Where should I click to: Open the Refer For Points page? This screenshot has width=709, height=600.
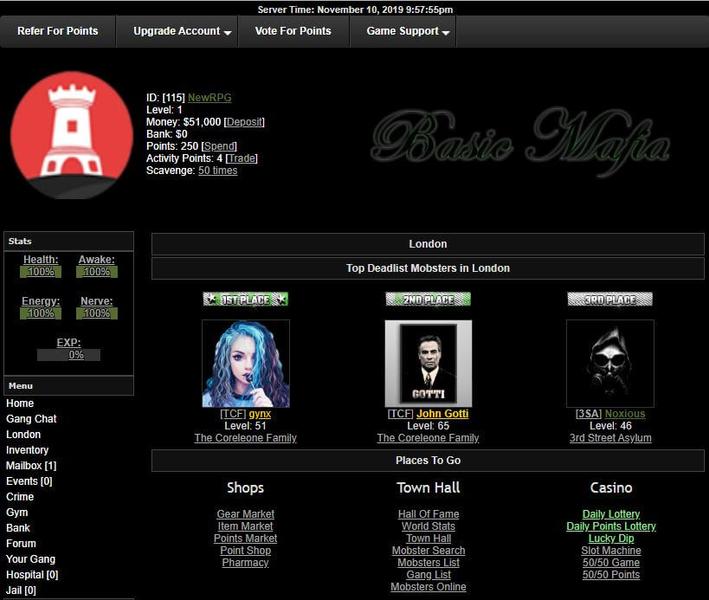[59, 31]
